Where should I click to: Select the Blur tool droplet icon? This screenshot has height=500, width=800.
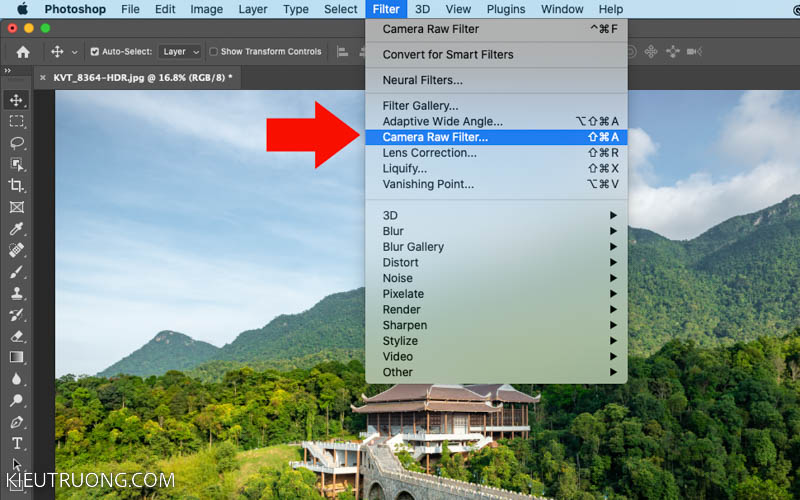tap(16, 379)
